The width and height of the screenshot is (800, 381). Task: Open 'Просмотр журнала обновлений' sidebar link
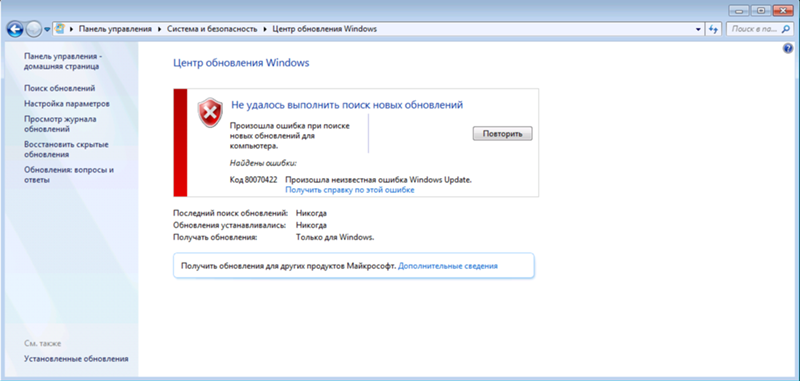pos(60,124)
